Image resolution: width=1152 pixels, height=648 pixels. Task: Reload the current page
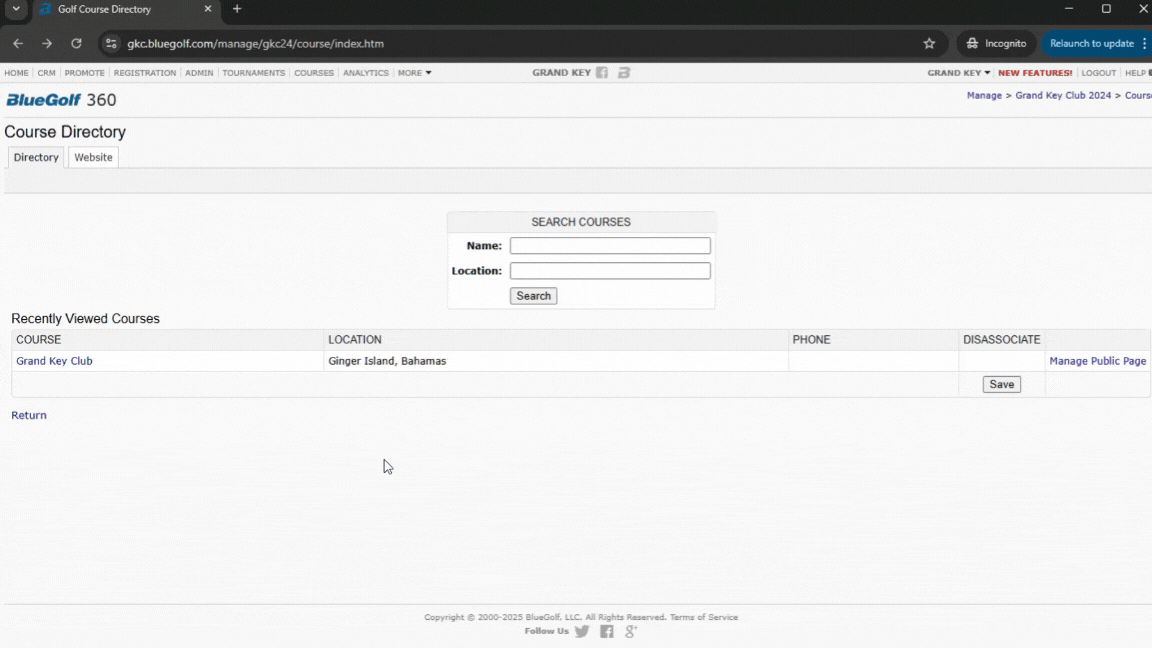coord(76,43)
